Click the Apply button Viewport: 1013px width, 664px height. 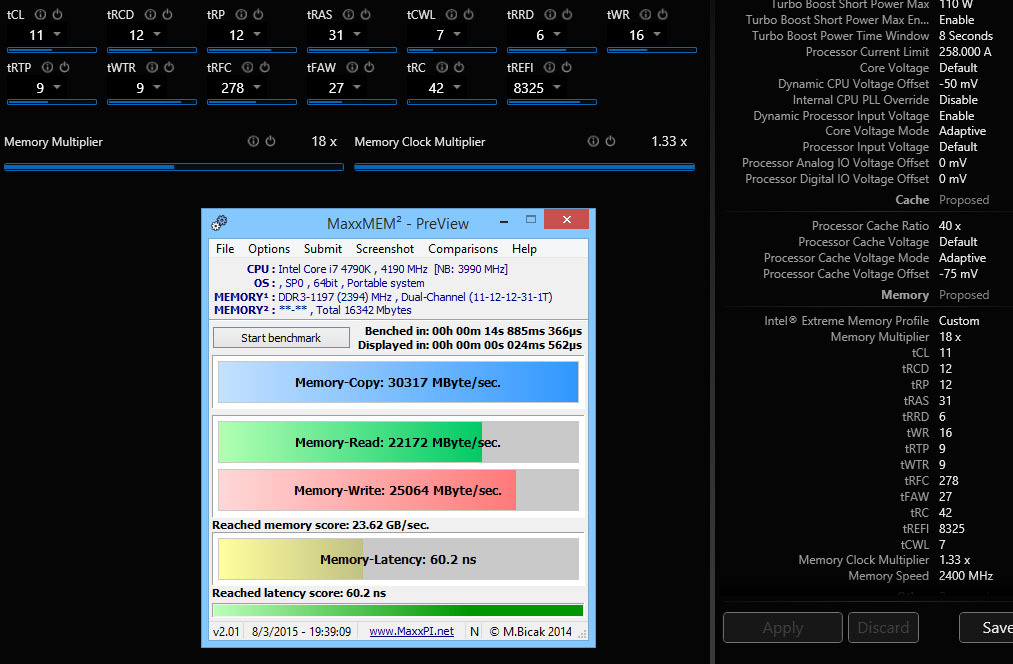click(x=782, y=628)
